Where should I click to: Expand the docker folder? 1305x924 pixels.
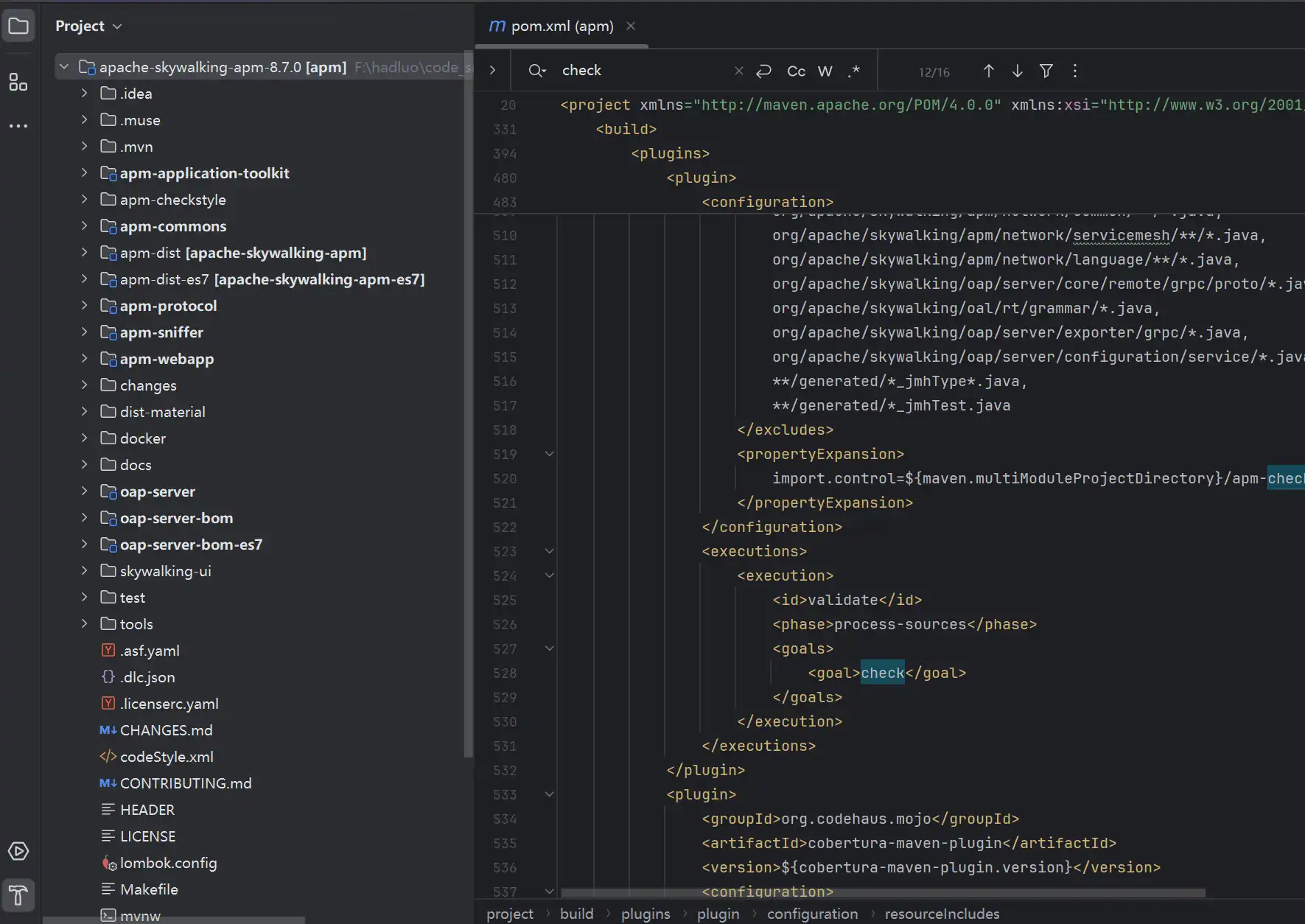point(84,438)
